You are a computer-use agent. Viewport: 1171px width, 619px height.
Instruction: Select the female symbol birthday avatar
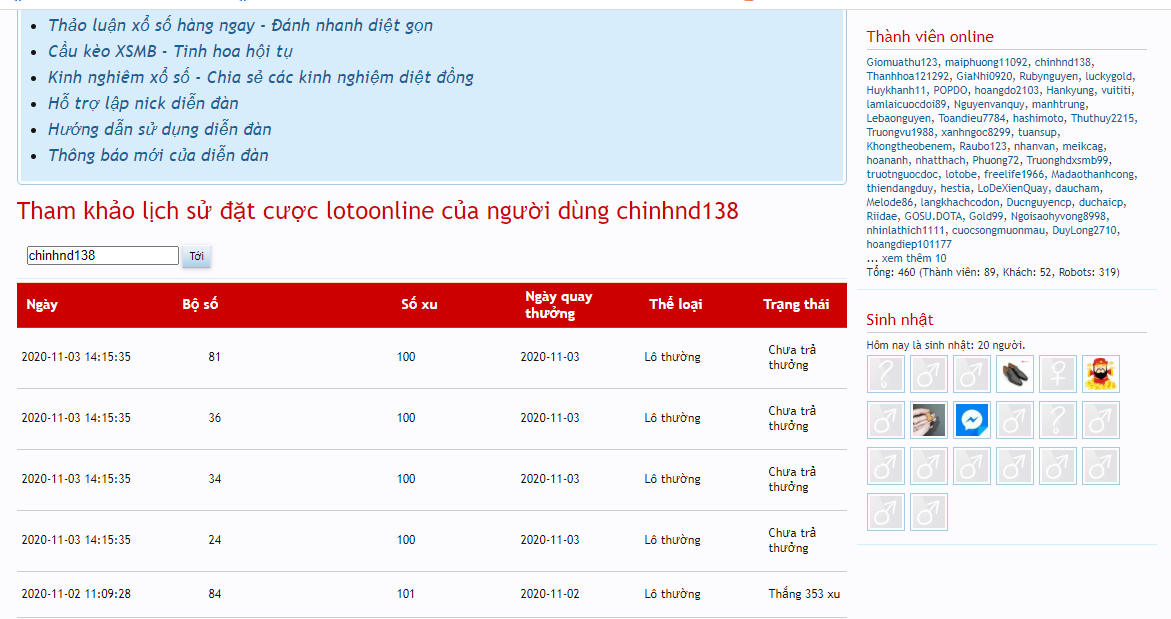(x=1058, y=374)
